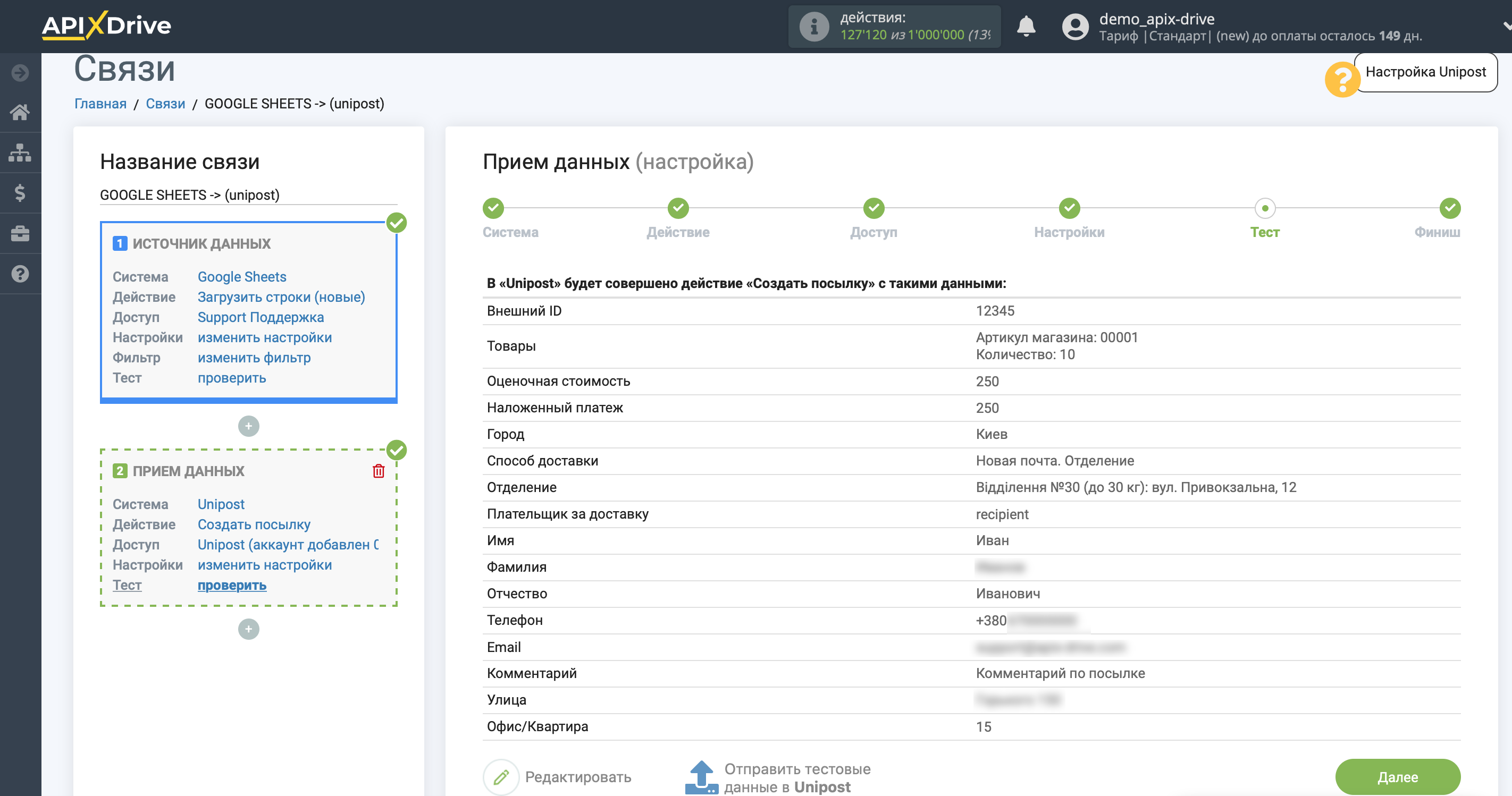Viewport: 1512px width, 796px height.
Task: Open Главная breadcrumb link
Action: point(100,104)
